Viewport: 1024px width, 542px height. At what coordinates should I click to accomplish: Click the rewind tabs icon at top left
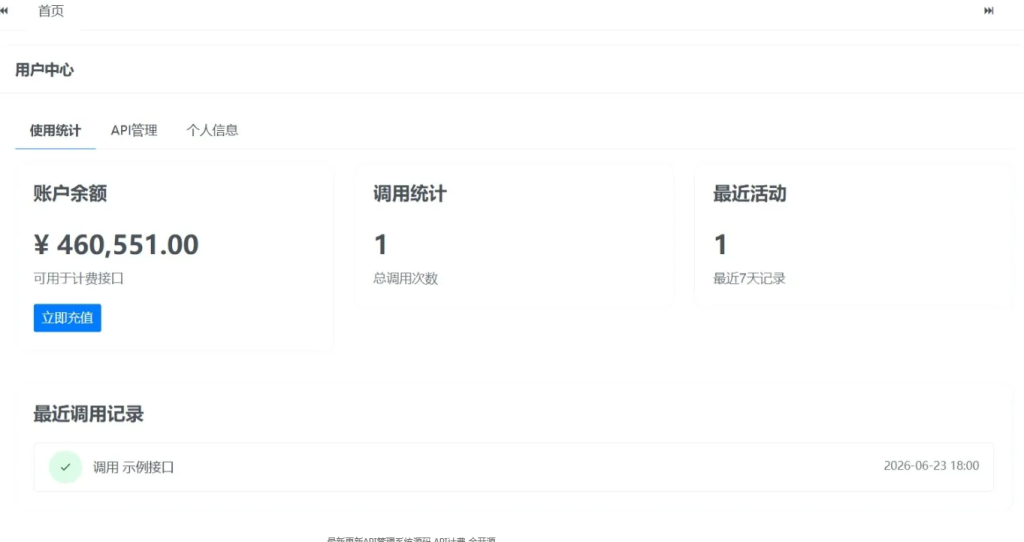(x=4, y=10)
